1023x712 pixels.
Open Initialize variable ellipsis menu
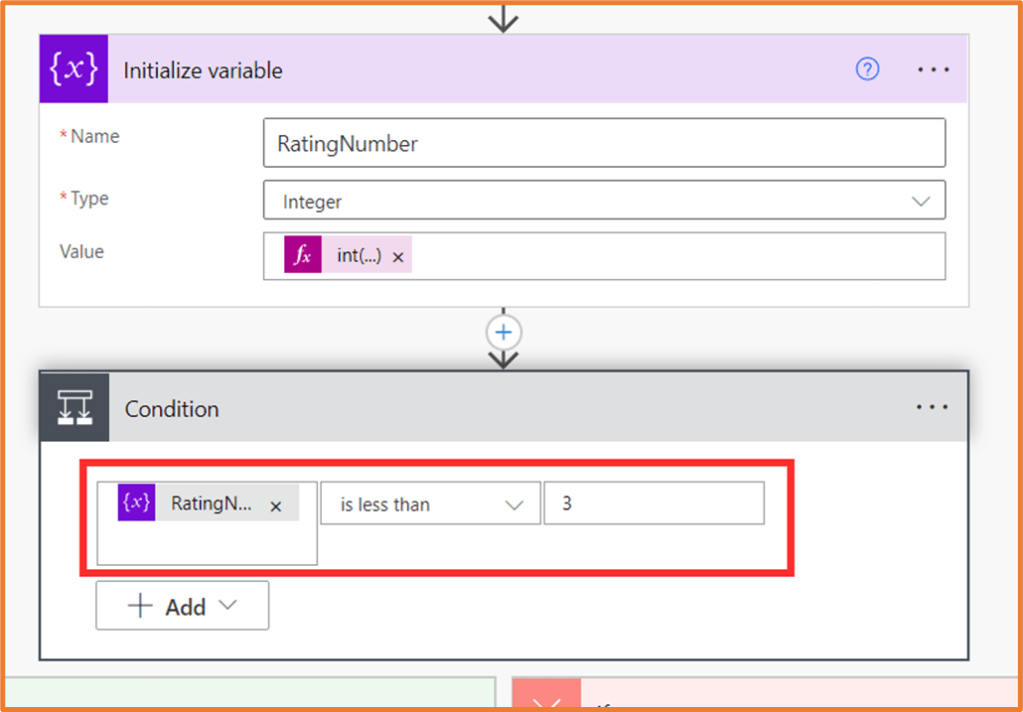[932, 69]
